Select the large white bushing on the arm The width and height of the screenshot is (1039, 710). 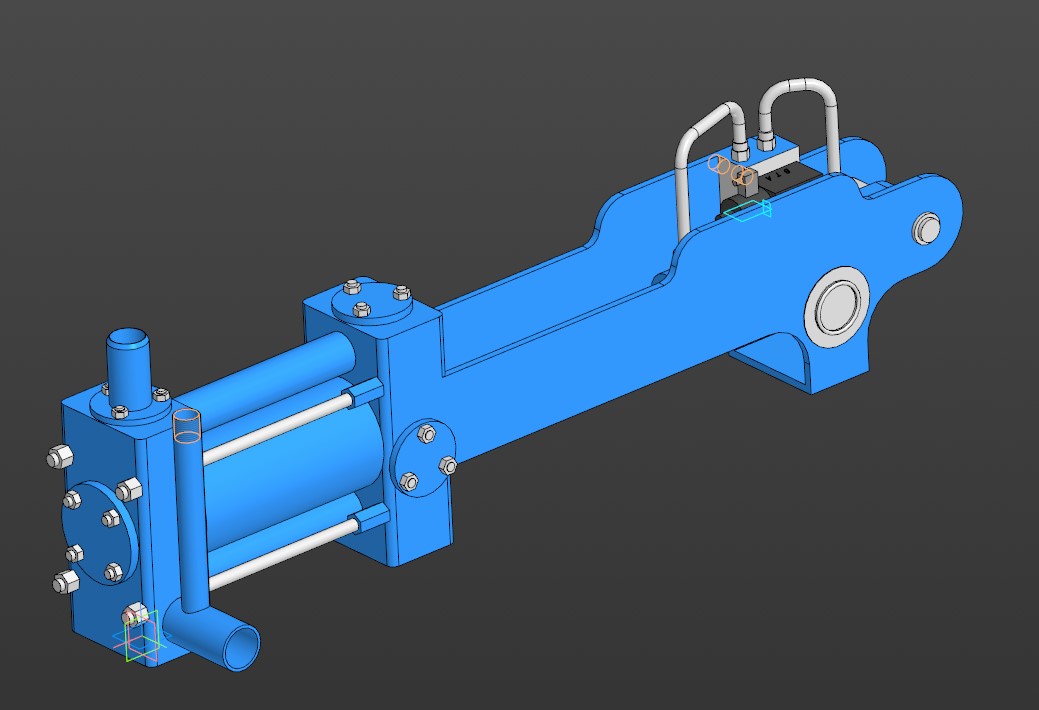837,307
